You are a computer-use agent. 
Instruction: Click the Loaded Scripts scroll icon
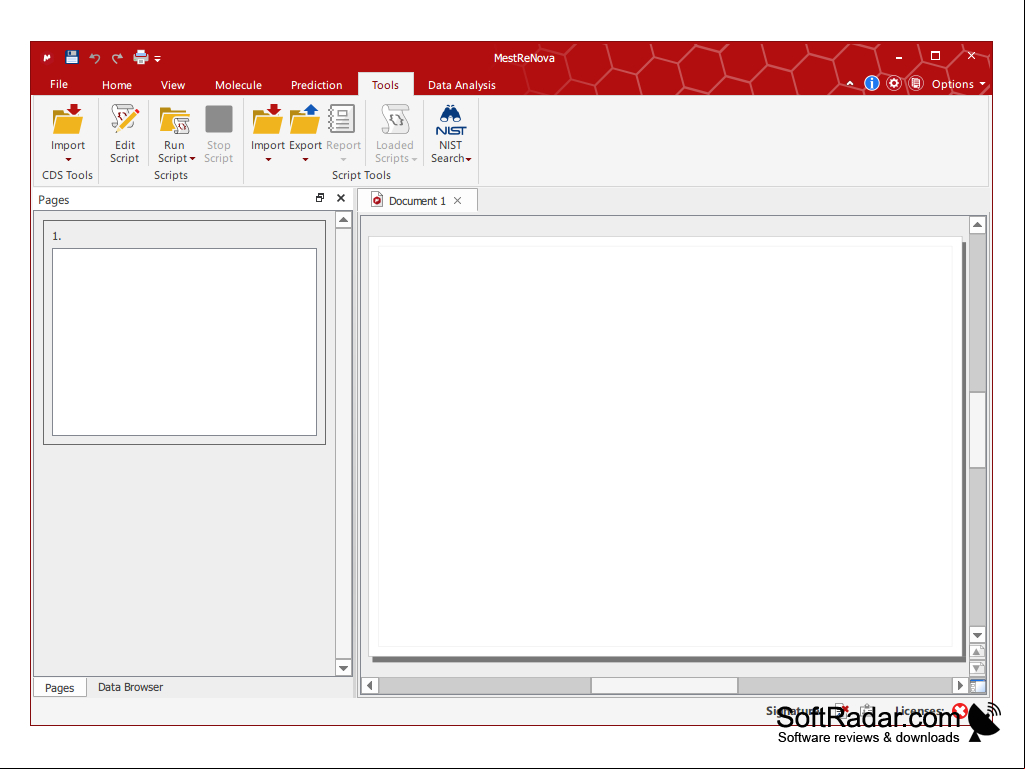point(395,119)
